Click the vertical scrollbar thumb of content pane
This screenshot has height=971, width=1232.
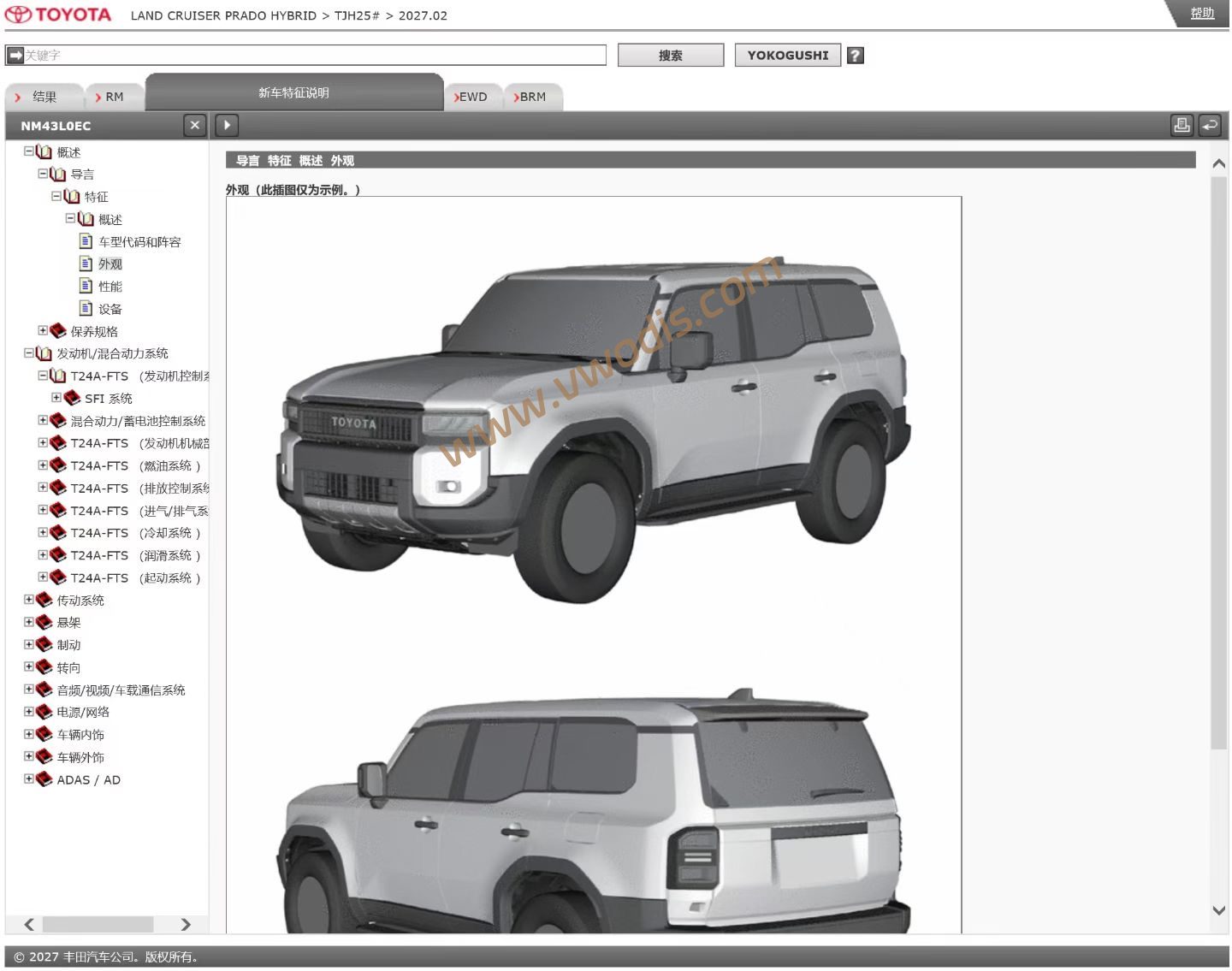click(x=1219, y=463)
